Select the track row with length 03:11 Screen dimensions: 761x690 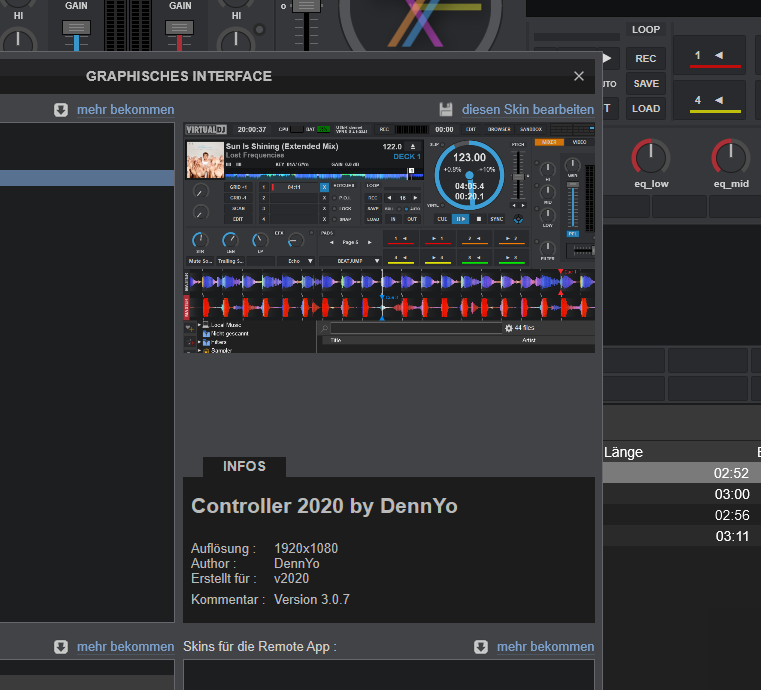(682, 536)
